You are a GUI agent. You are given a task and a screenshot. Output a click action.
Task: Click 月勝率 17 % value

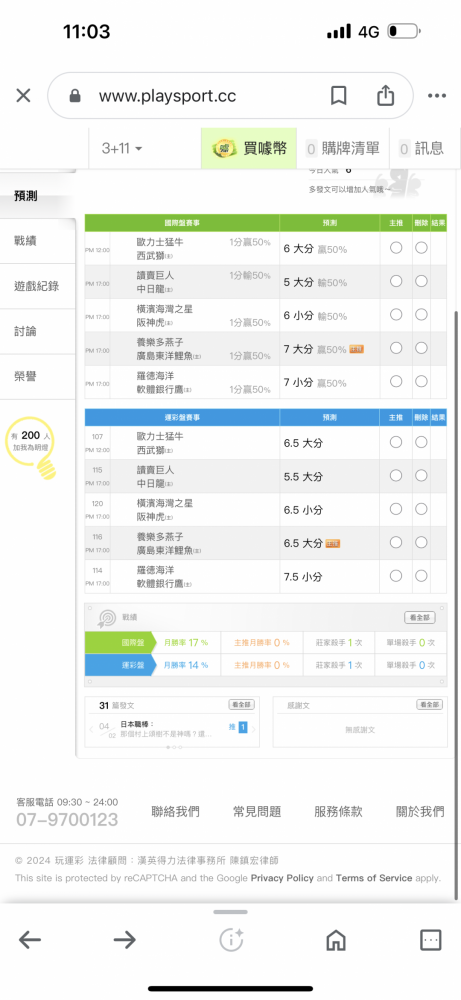point(186,643)
